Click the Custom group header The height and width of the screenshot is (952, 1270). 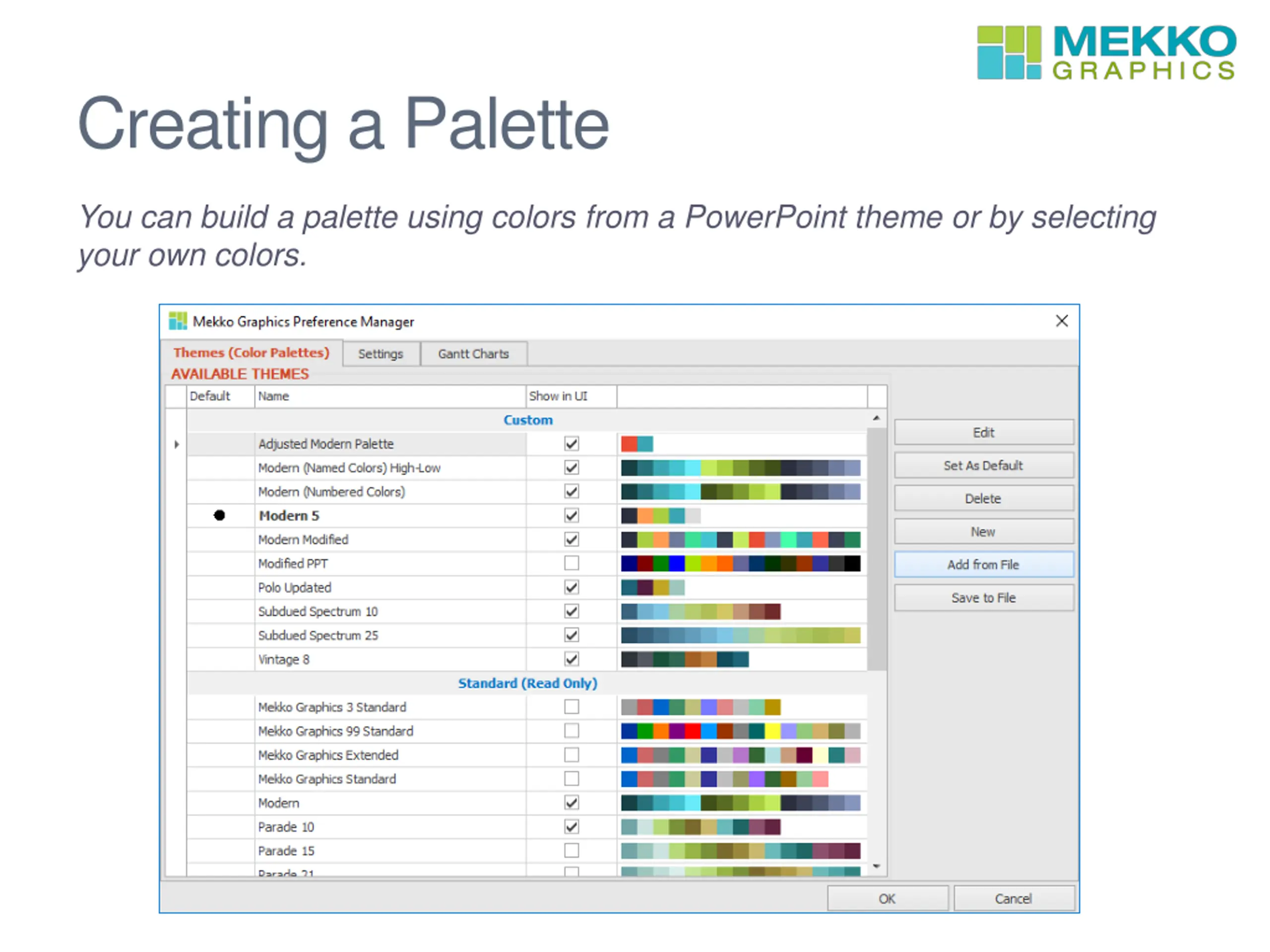pos(528,420)
